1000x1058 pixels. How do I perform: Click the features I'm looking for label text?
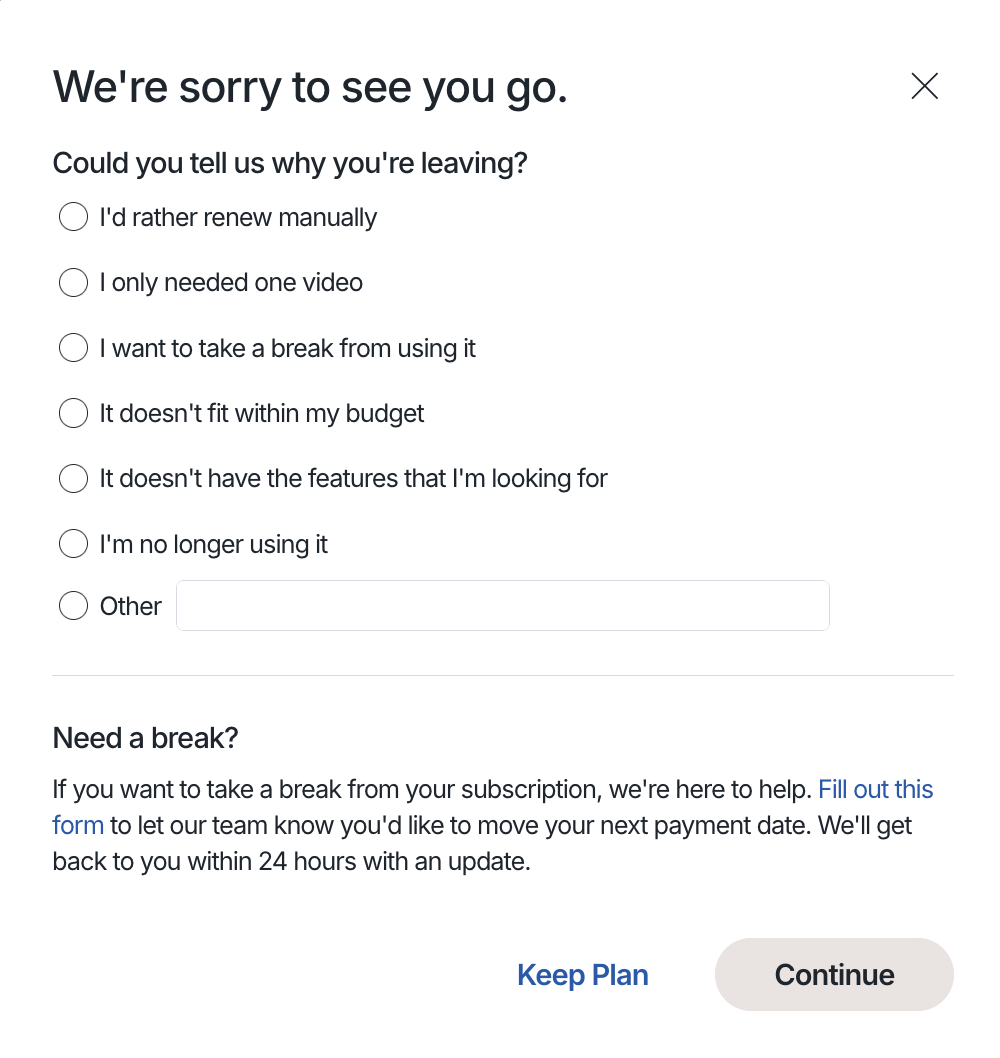[x=353, y=479]
